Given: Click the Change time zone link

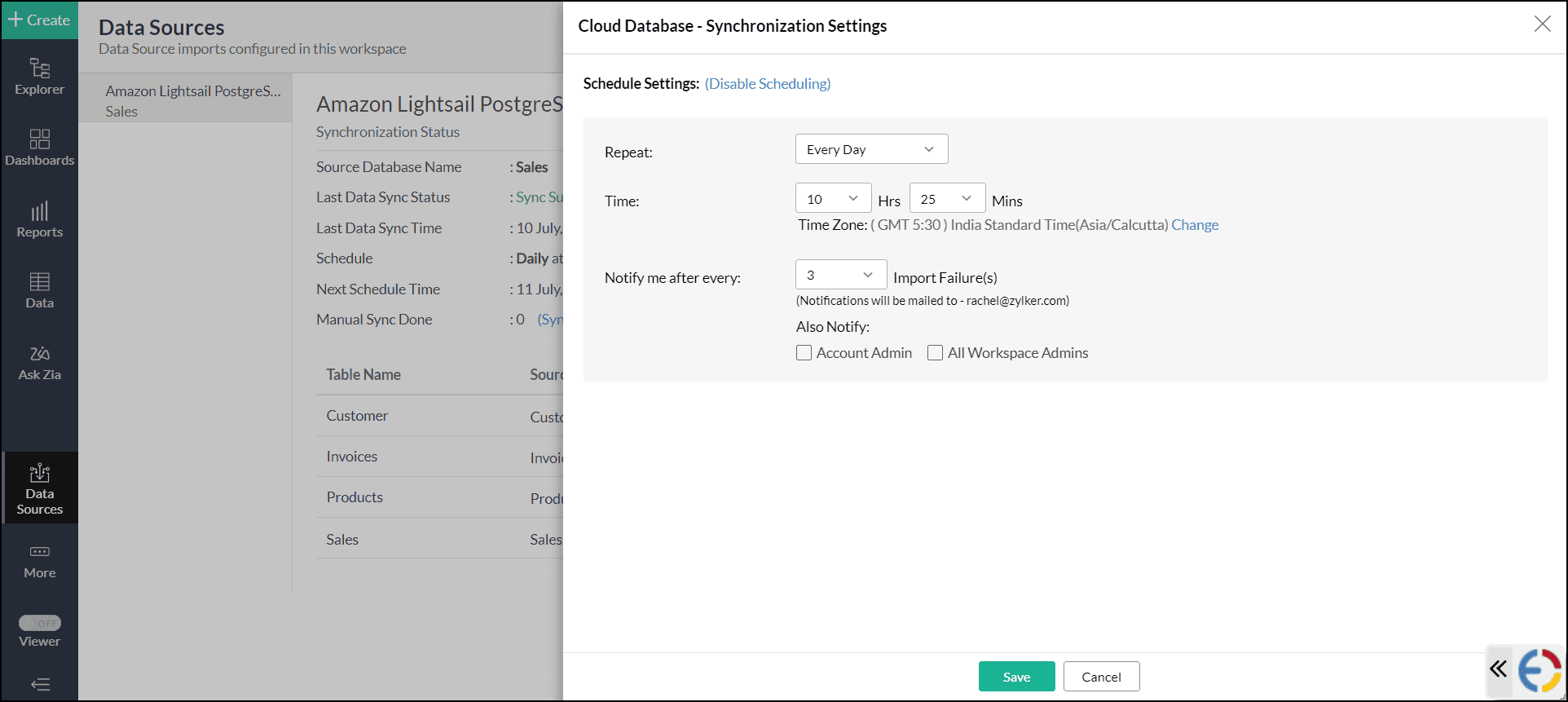Looking at the screenshot, I should [x=1195, y=225].
